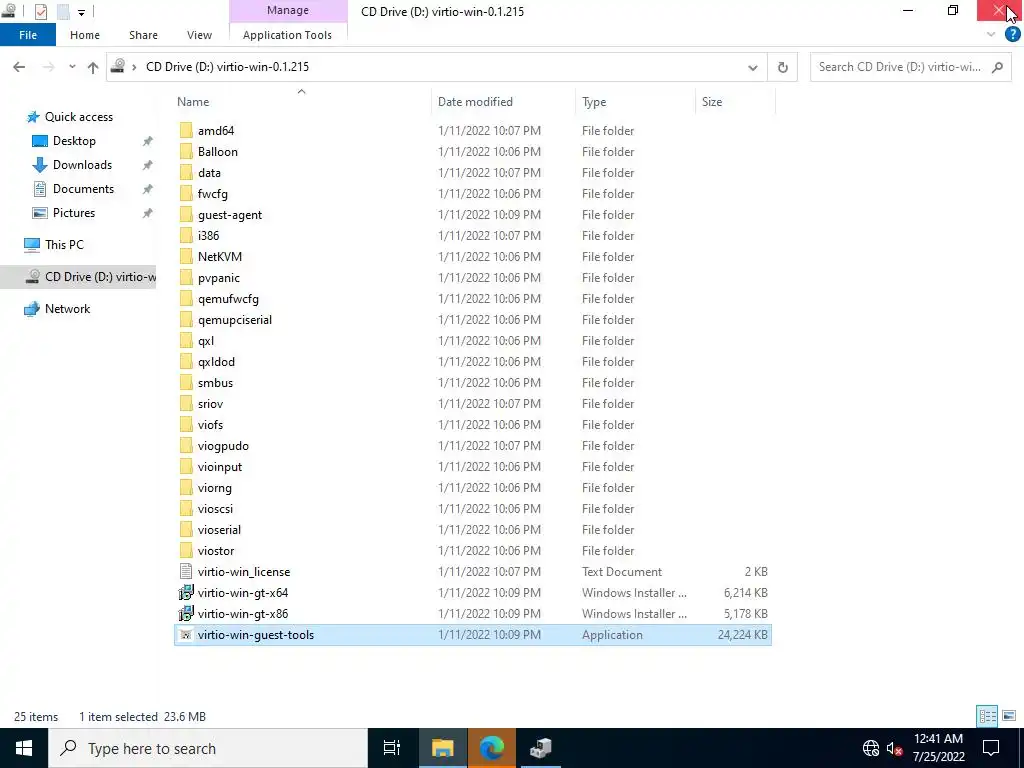1024x768 pixels.
Task: Go up one folder level with the up arrow
Action: (x=93, y=67)
